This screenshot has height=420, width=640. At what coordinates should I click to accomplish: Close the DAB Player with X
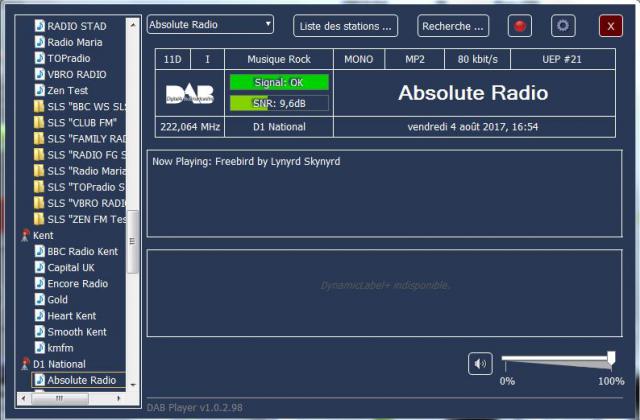[x=611, y=26]
